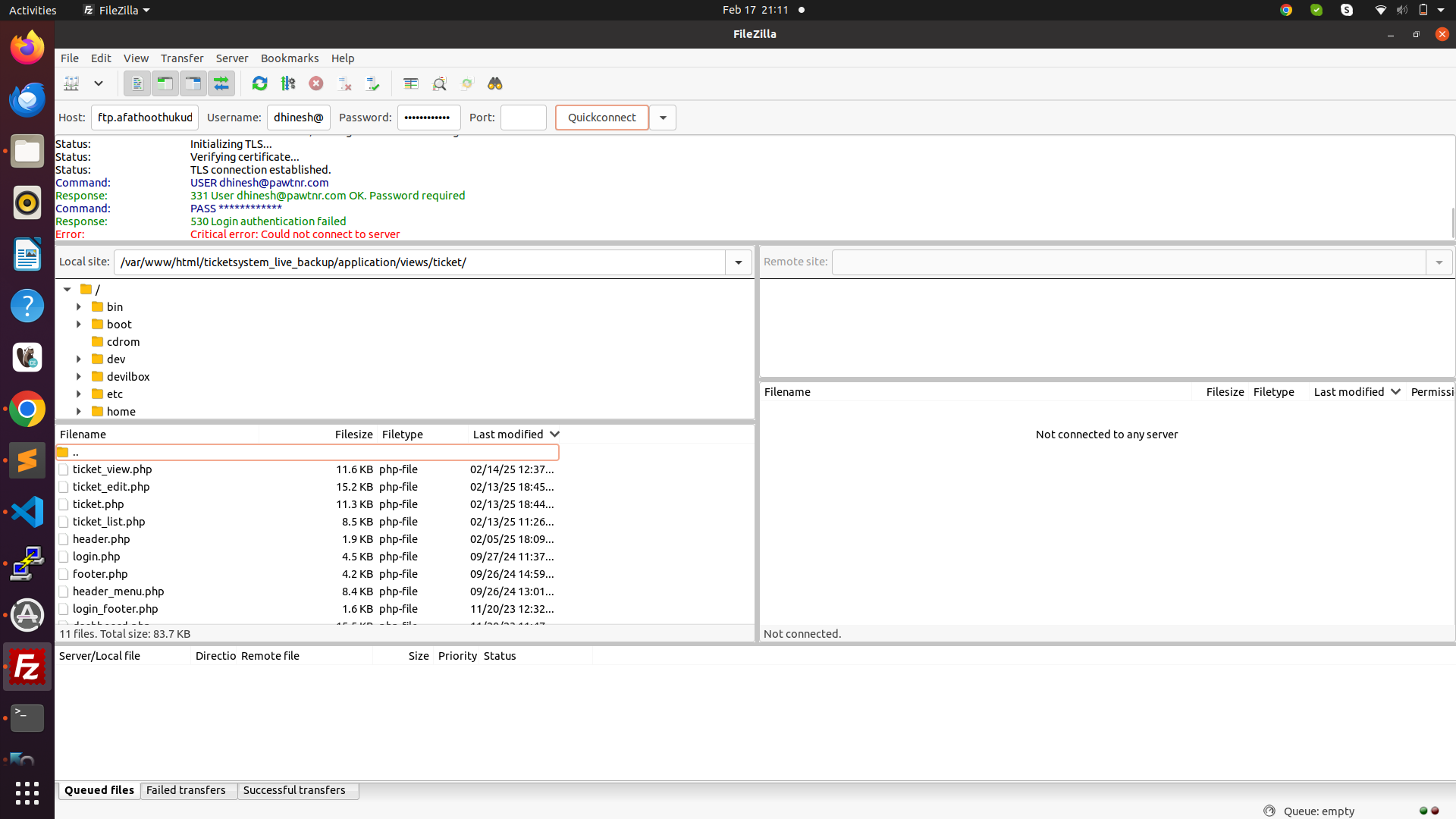Click red cancel operation icon
Screen dimensions: 1456x819
pos(316,83)
